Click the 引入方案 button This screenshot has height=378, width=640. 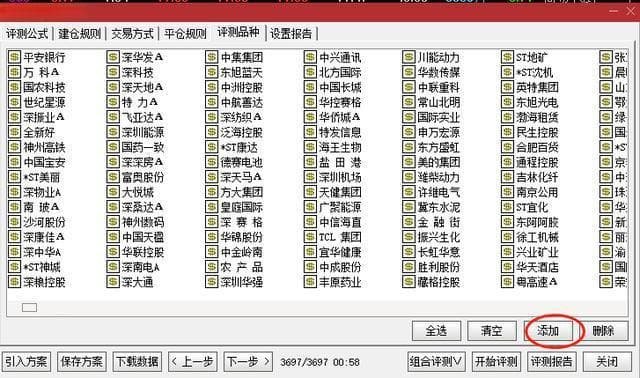(26, 362)
